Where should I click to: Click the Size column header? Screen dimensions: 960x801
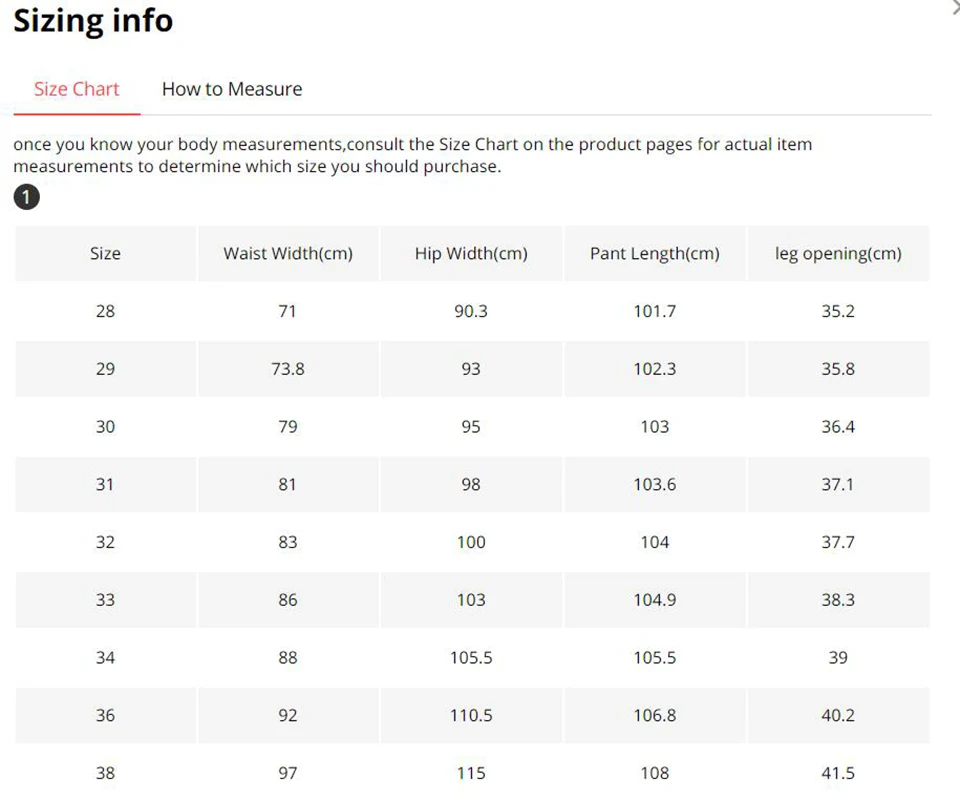point(105,254)
